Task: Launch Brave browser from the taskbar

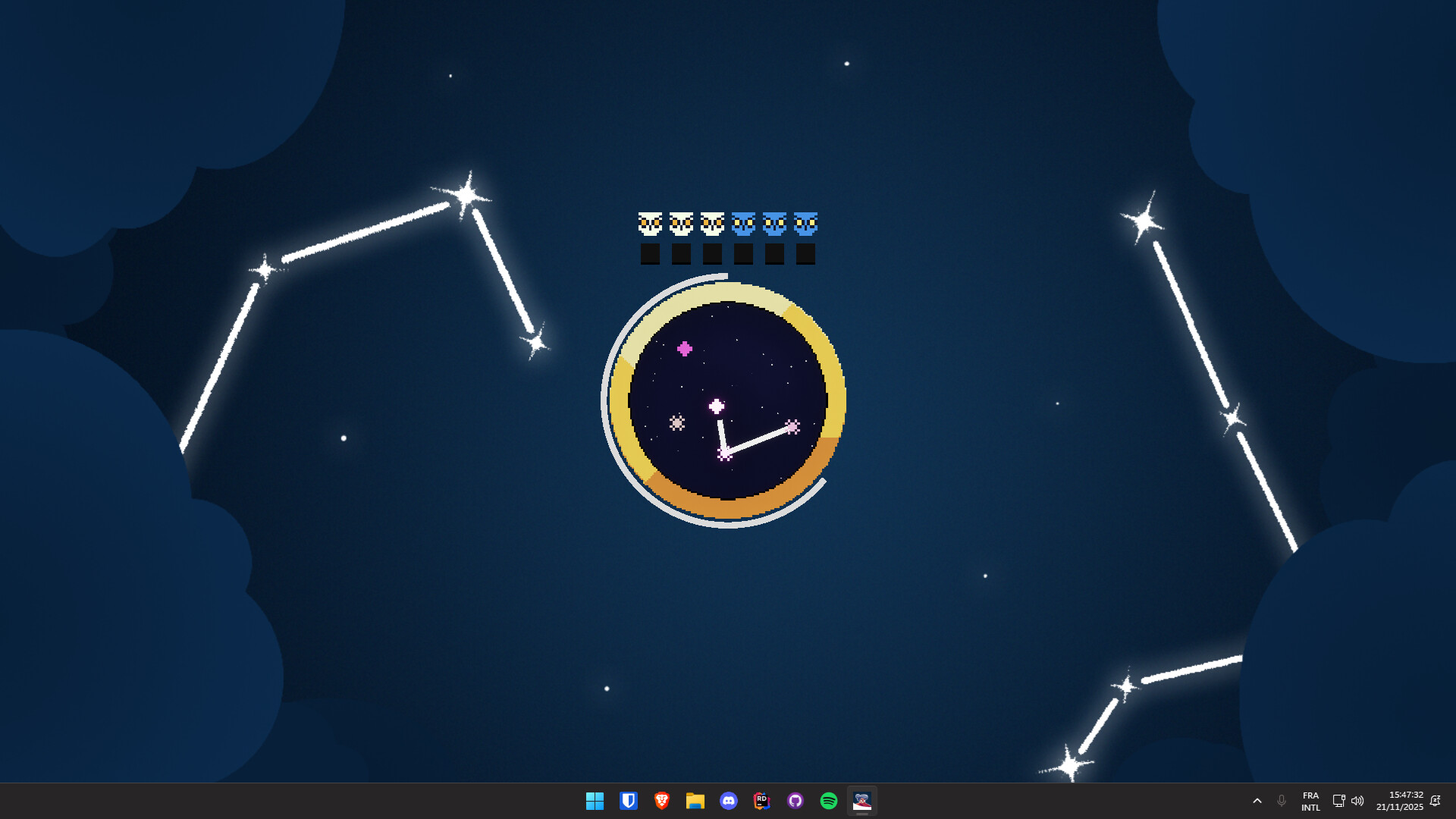Action: [x=662, y=801]
